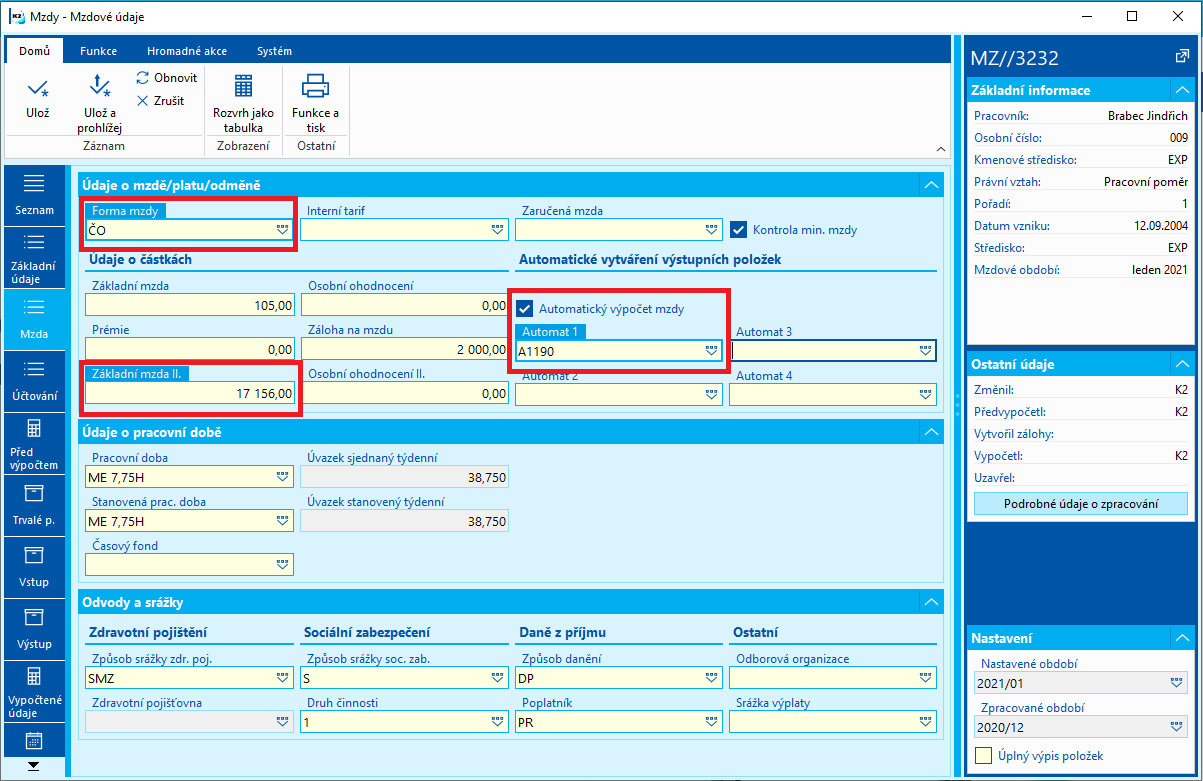
Task: Open the Automat 3 dropdown
Action: pos(926,351)
